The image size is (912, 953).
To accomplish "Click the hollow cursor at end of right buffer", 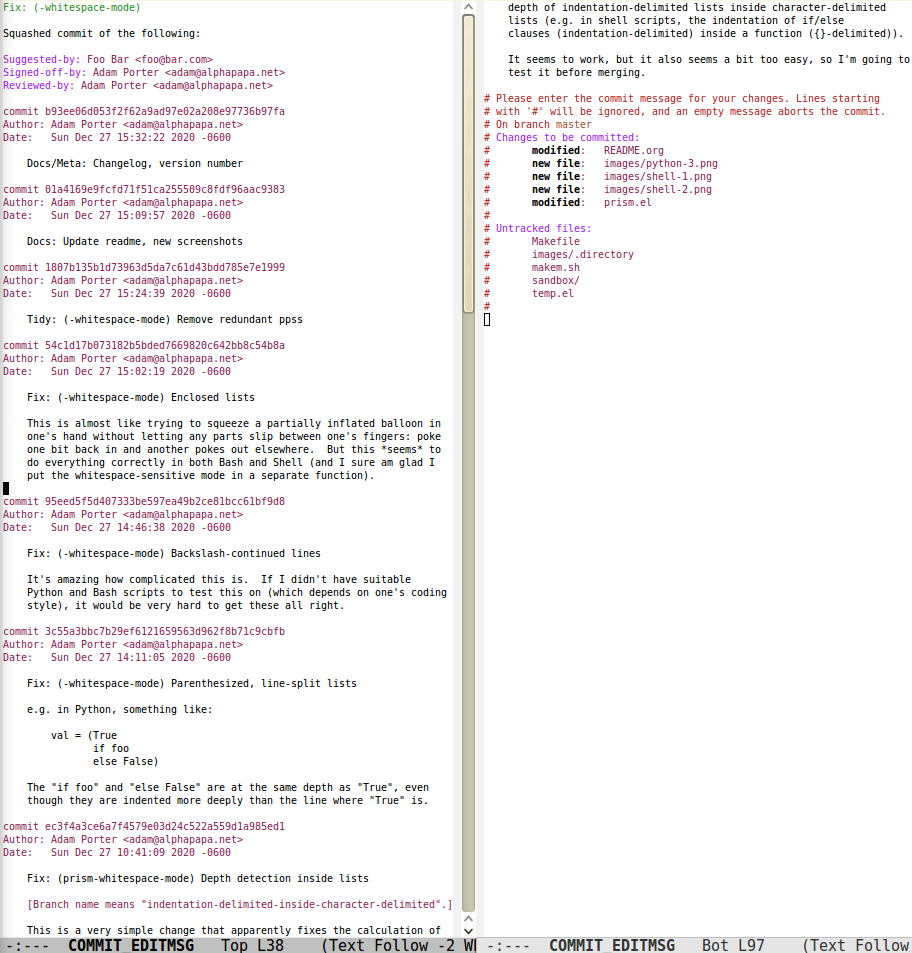I will point(487,320).
